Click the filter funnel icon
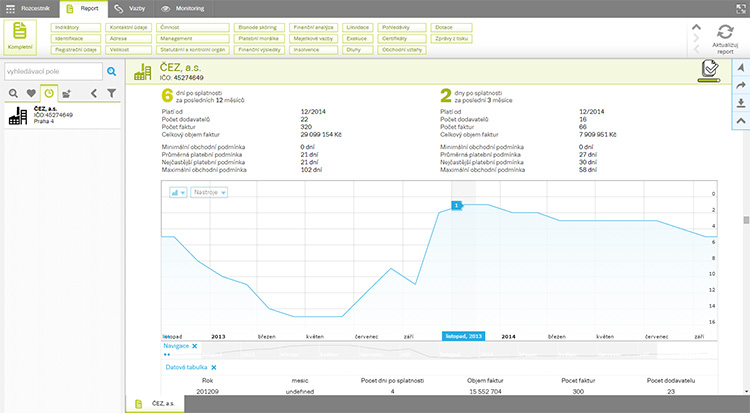 click(x=111, y=93)
